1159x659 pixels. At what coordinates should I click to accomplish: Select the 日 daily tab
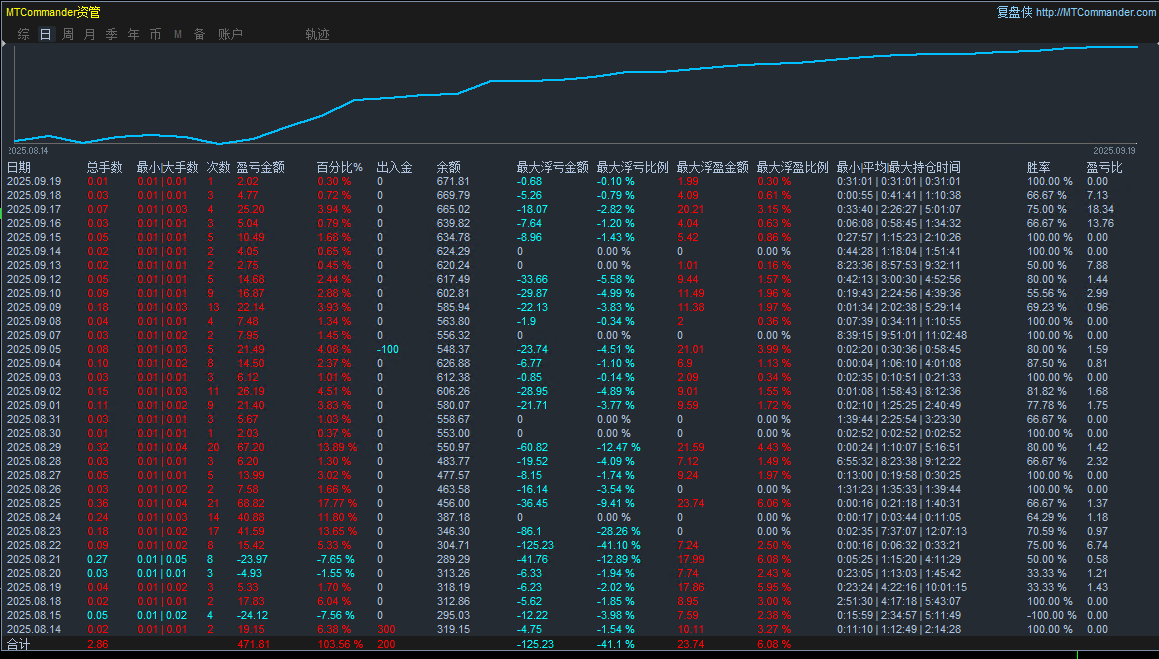coord(45,34)
